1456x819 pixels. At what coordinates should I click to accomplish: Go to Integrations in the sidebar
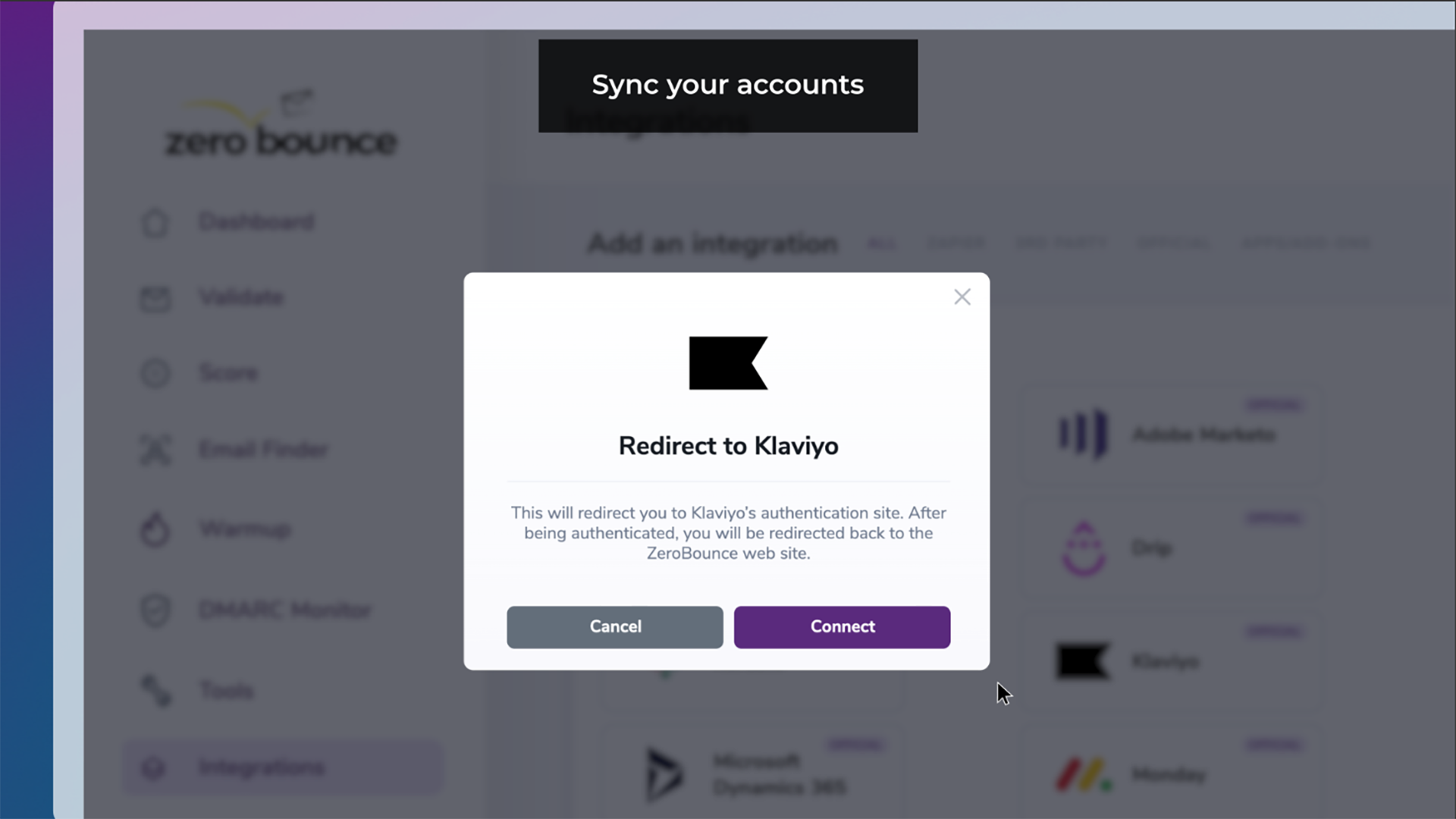(261, 768)
